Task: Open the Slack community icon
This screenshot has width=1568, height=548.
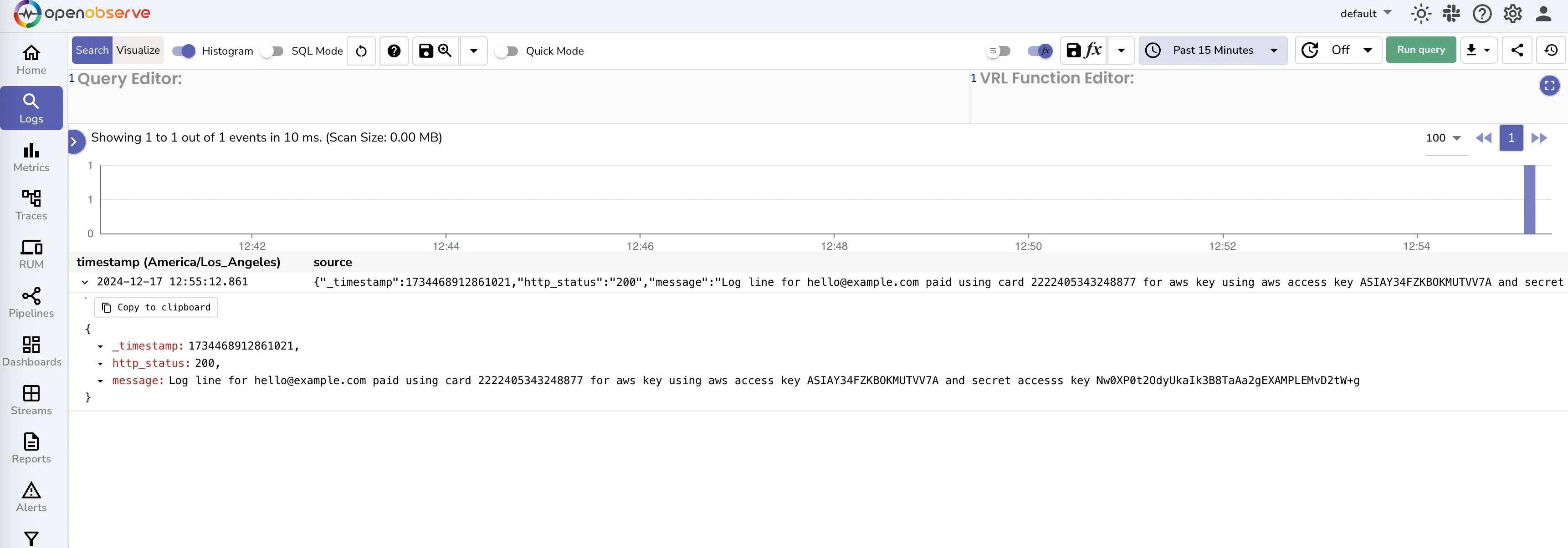Action: click(1451, 13)
